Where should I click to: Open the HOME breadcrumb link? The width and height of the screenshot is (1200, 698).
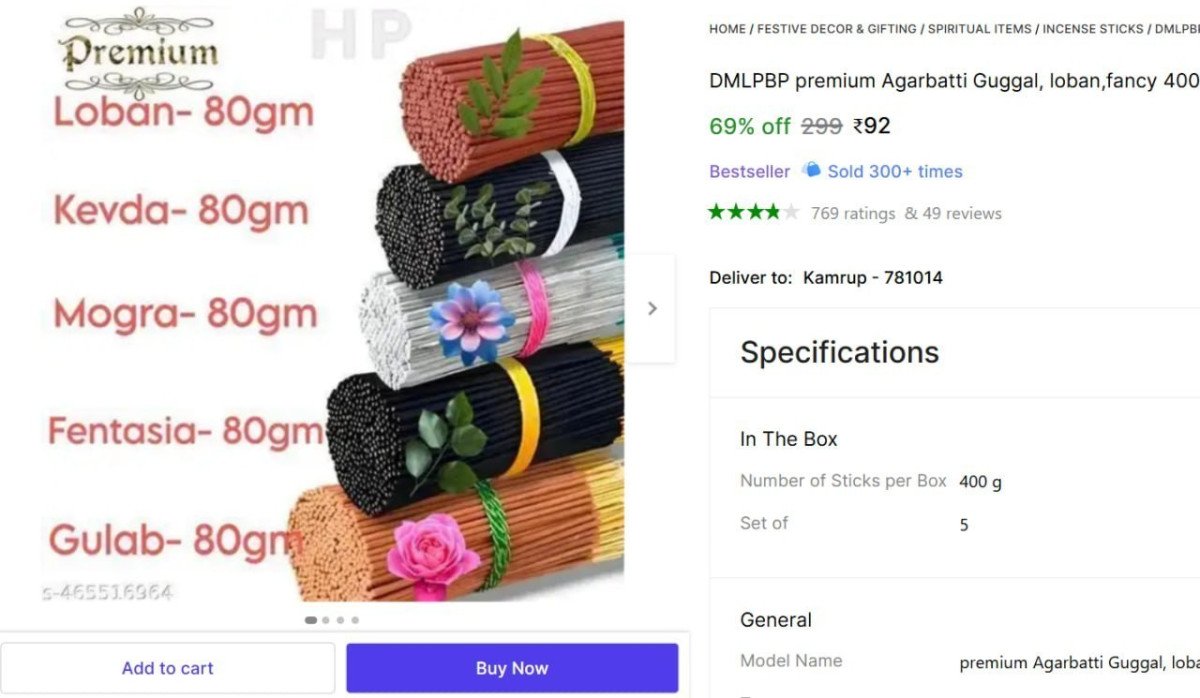[727, 29]
